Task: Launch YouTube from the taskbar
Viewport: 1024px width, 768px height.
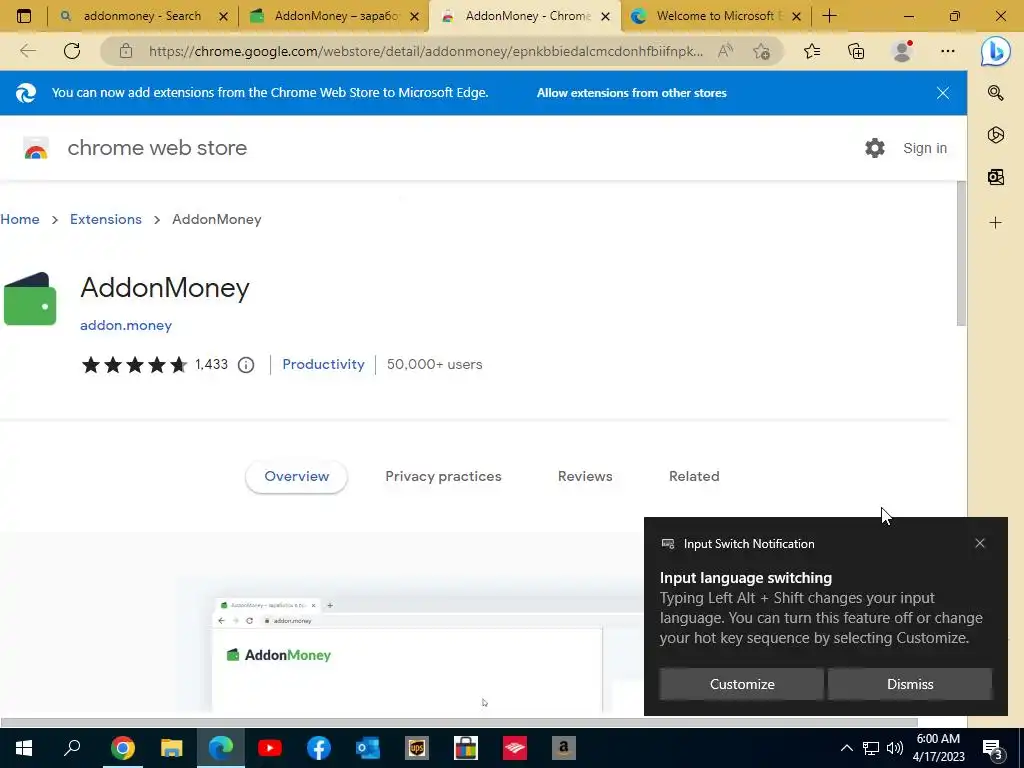Action: [270, 748]
